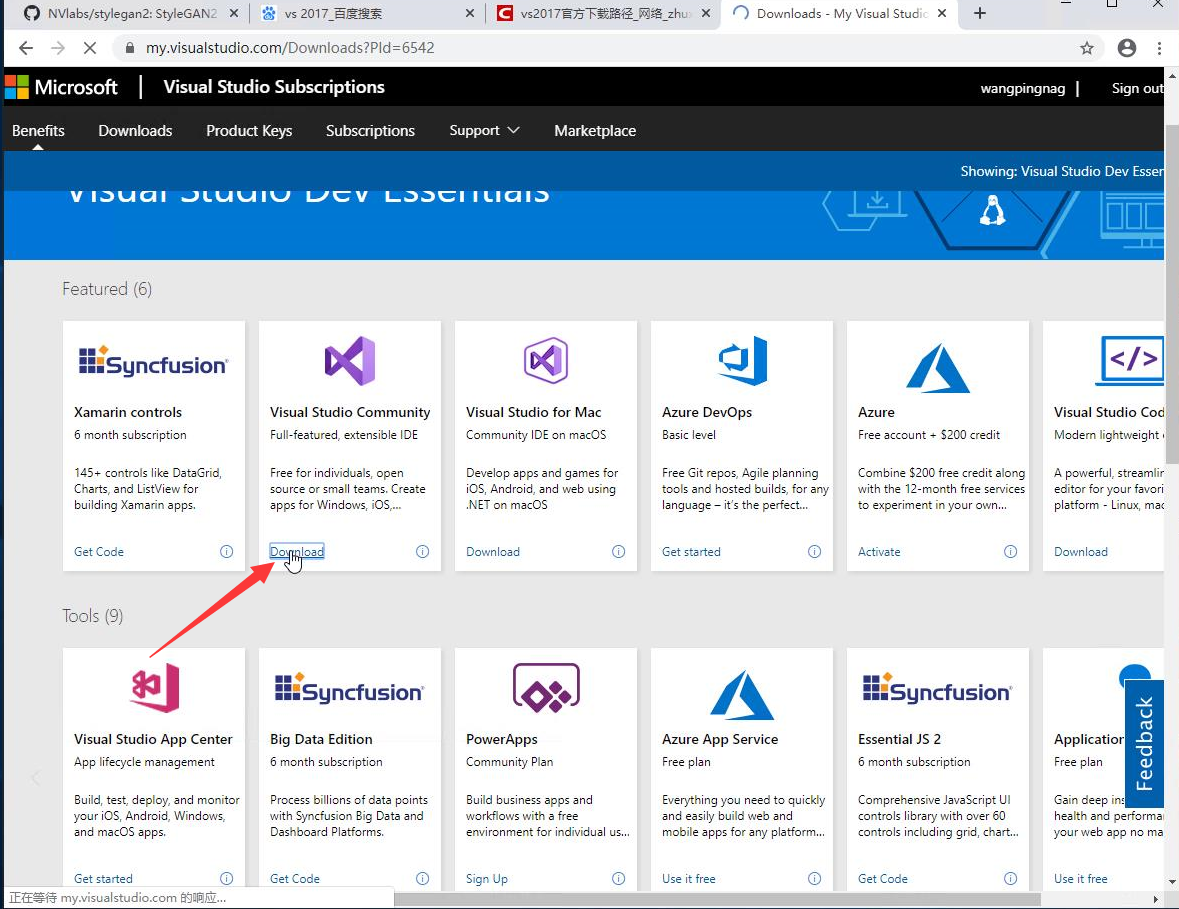Stop page loading with the X button
This screenshot has width=1179, height=909.
(89, 48)
